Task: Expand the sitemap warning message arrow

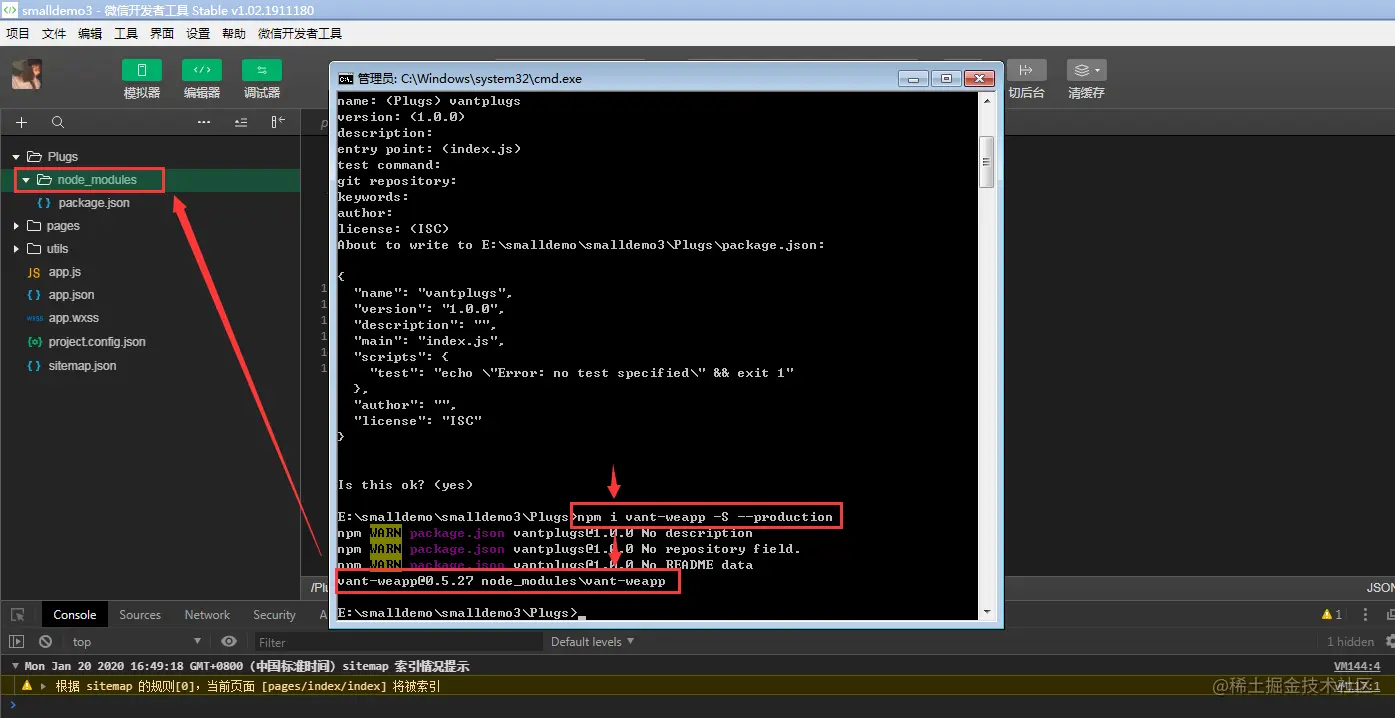Action: [x=43, y=686]
